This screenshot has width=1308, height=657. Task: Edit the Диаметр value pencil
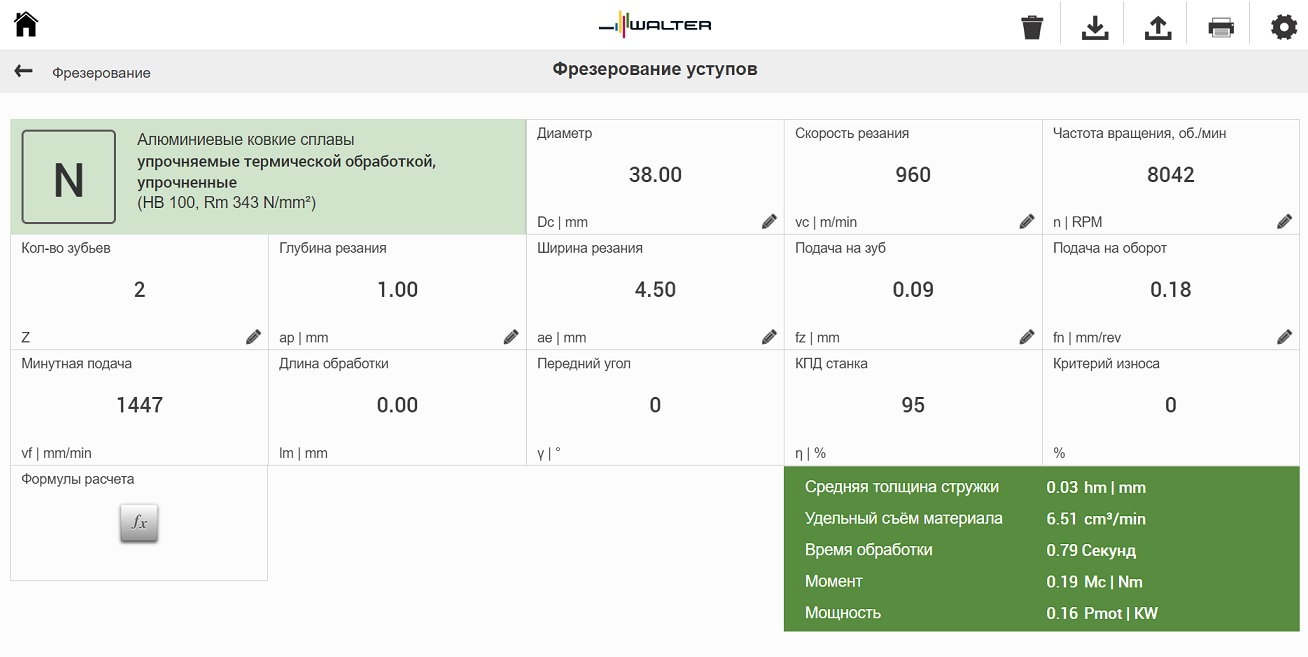point(769,221)
